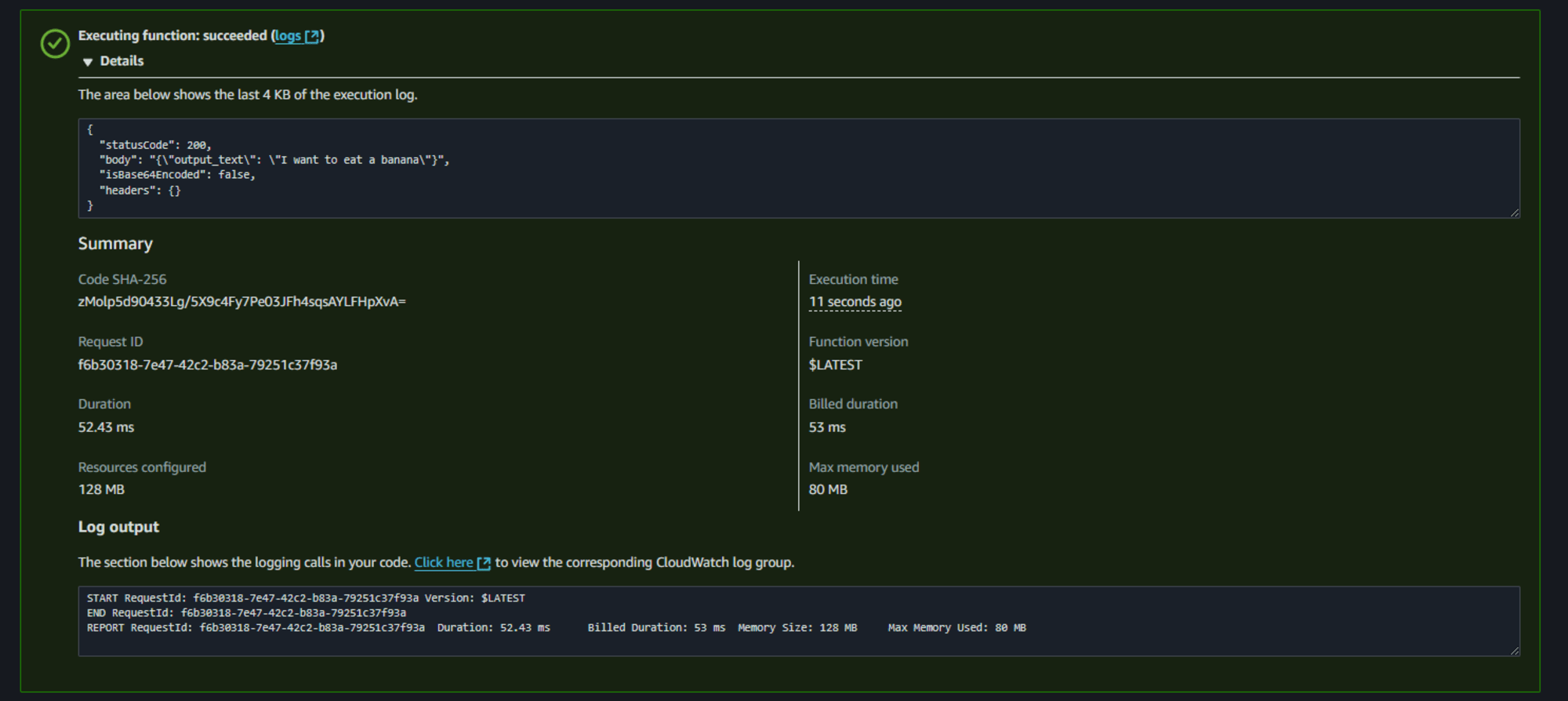This screenshot has width=1568, height=701.
Task: Click the "statusCode": 200 line
Action: point(155,145)
